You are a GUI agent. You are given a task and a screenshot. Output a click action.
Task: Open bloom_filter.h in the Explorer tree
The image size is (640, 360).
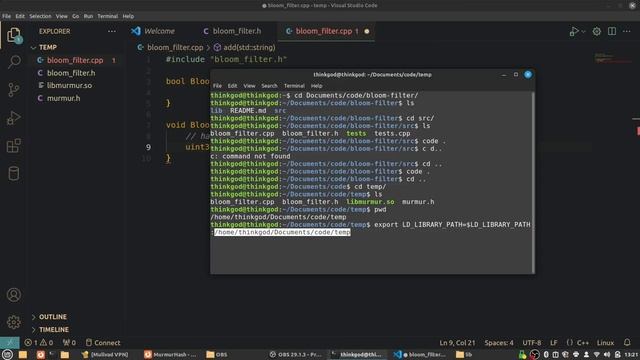tap(71, 73)
